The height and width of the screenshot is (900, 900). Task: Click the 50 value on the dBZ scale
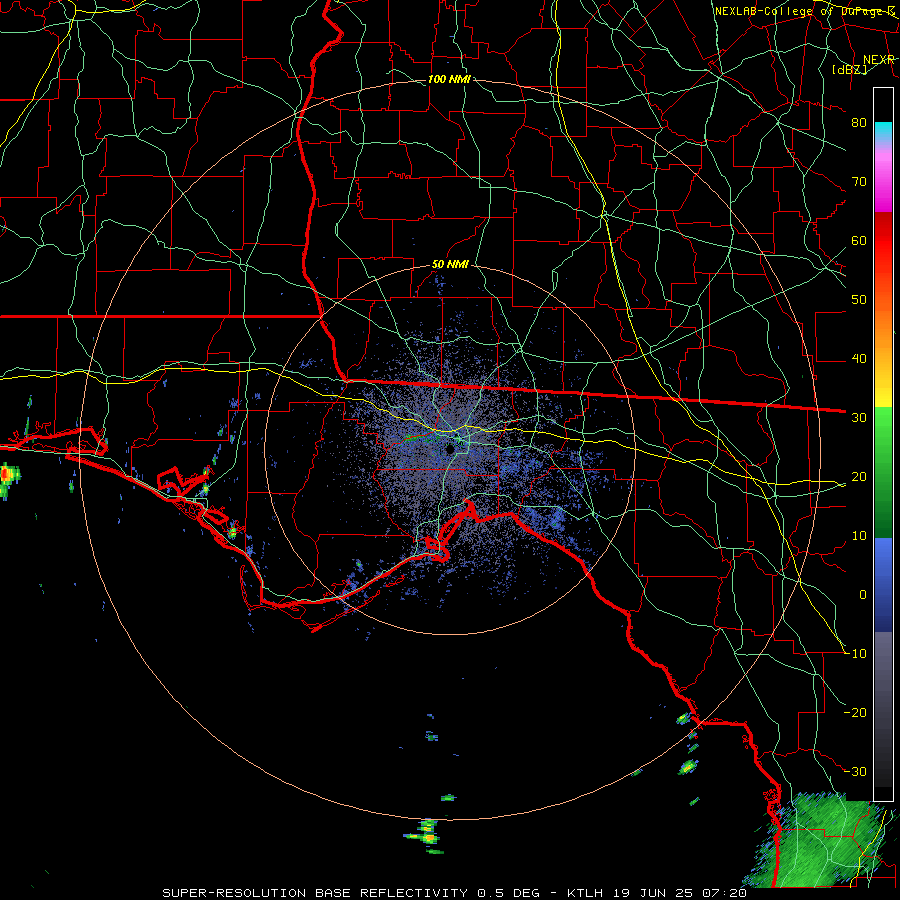pyautogui.click(x=859, y=300)
